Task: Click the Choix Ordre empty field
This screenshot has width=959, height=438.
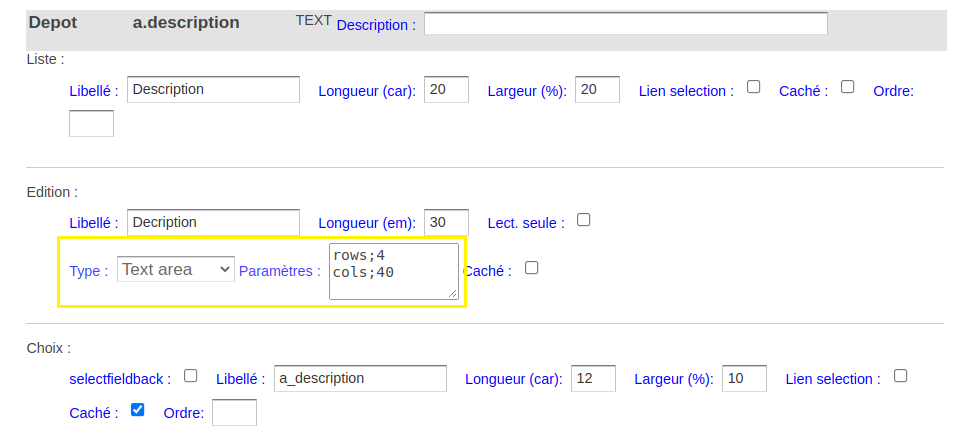Action: [x=234, y=412]
